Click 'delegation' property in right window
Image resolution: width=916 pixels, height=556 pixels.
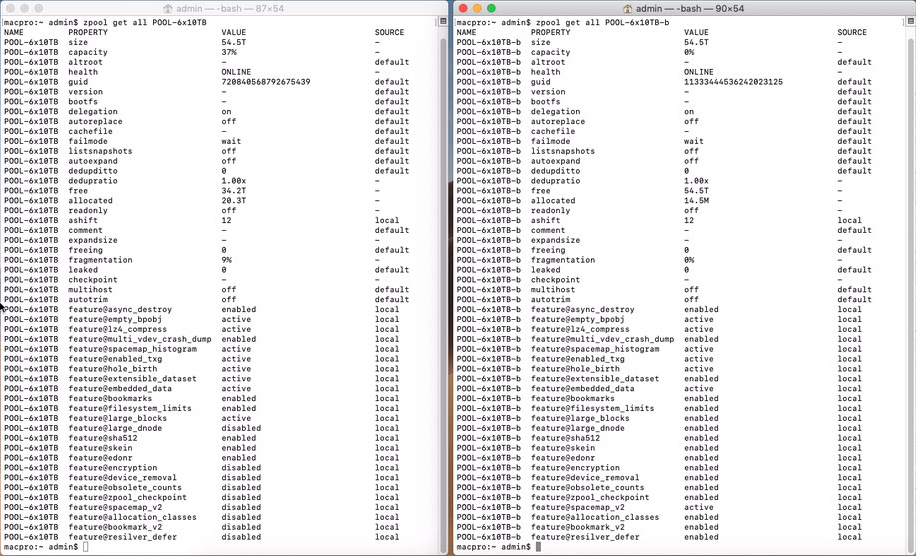point(556,111)
